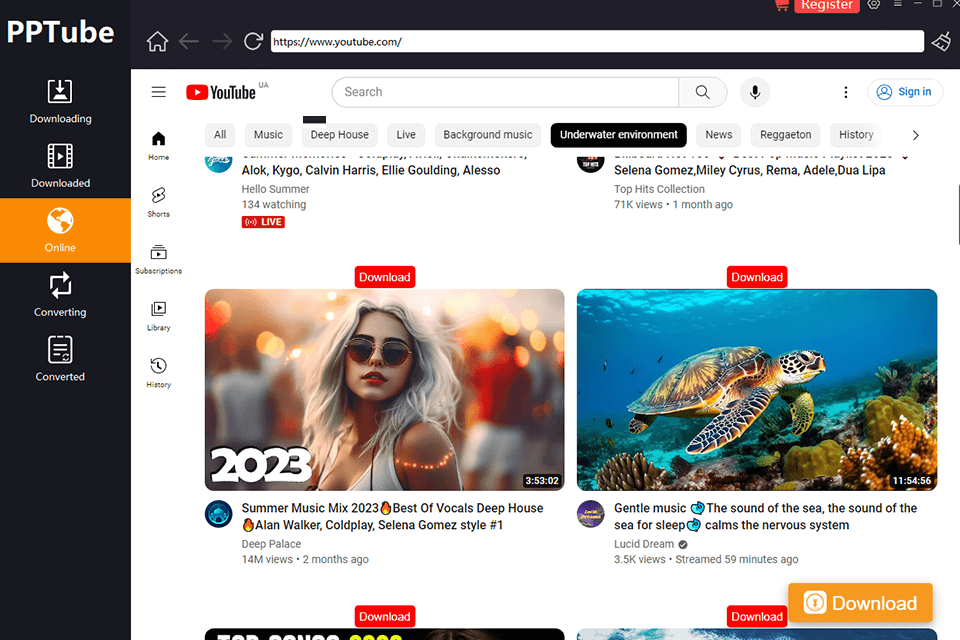This screenshot has height=640, width=960.
Task: Select the Music filter chip
Action: (268, 135)
